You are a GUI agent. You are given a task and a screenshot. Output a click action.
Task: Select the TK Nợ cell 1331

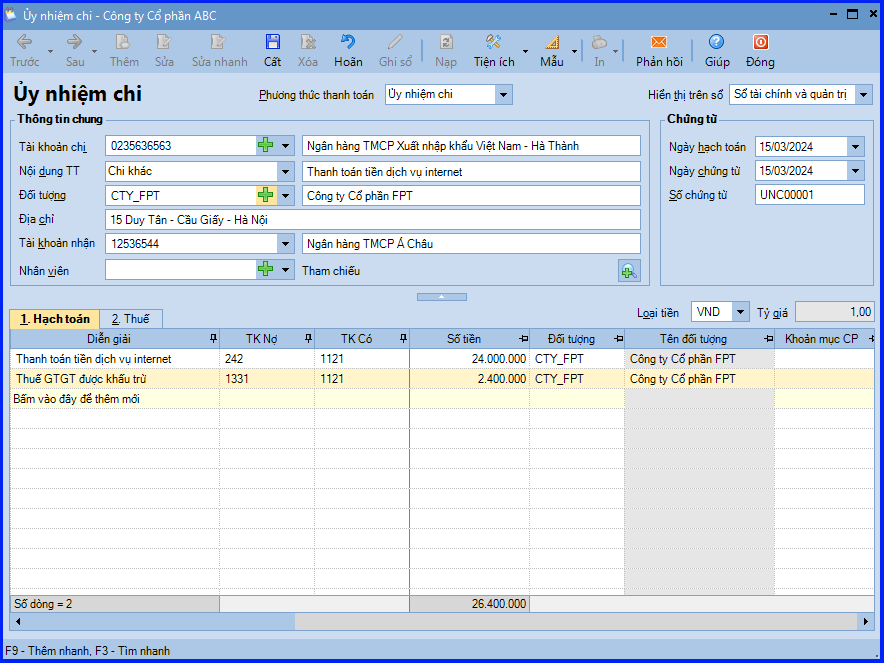pyautogui.click(x=267, y=379)
